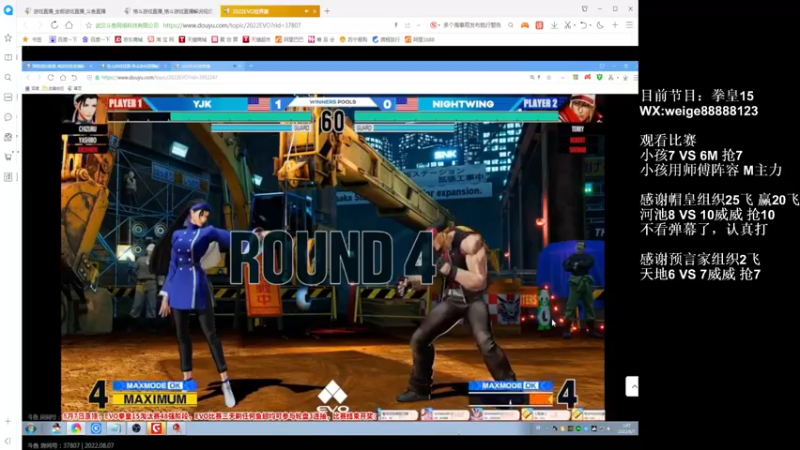The width and height of the screenshot is (800, 450).
Task: Click the plus icon in the outer toolbar
Action: tap(615, 25)
